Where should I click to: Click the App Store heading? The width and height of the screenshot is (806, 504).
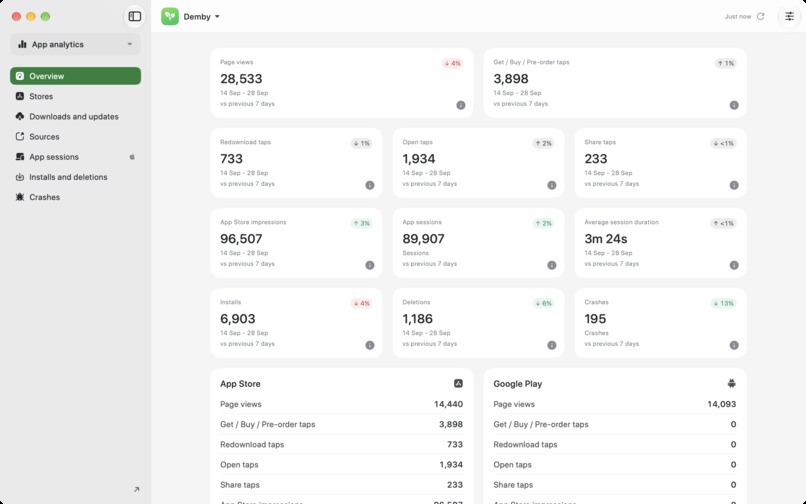(240, 384)
